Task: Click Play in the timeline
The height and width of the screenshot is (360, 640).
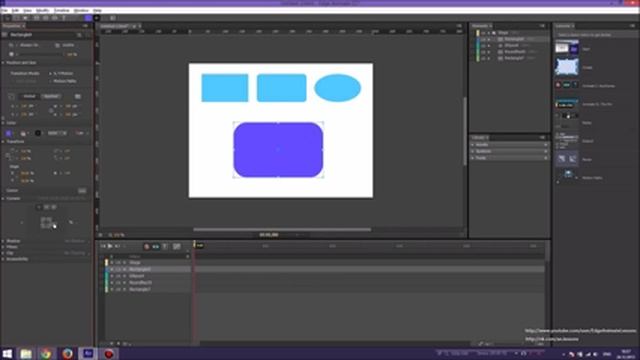Action: click(110, 246)
